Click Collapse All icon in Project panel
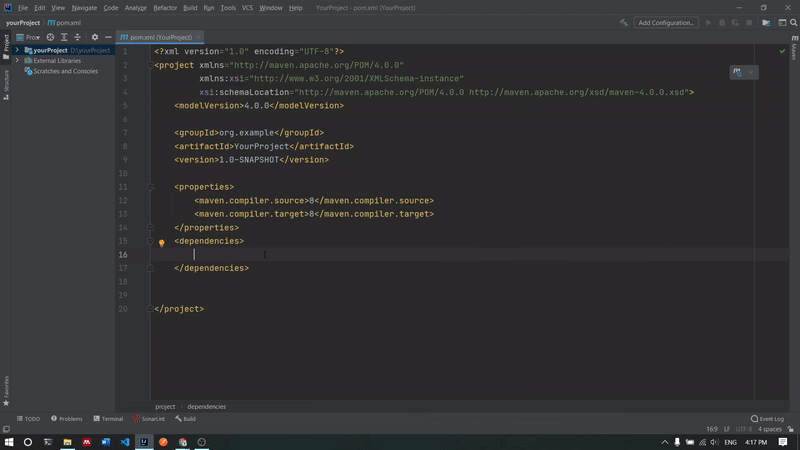The height and width of the screenshot is (450, 800). (x=78, y=37)
